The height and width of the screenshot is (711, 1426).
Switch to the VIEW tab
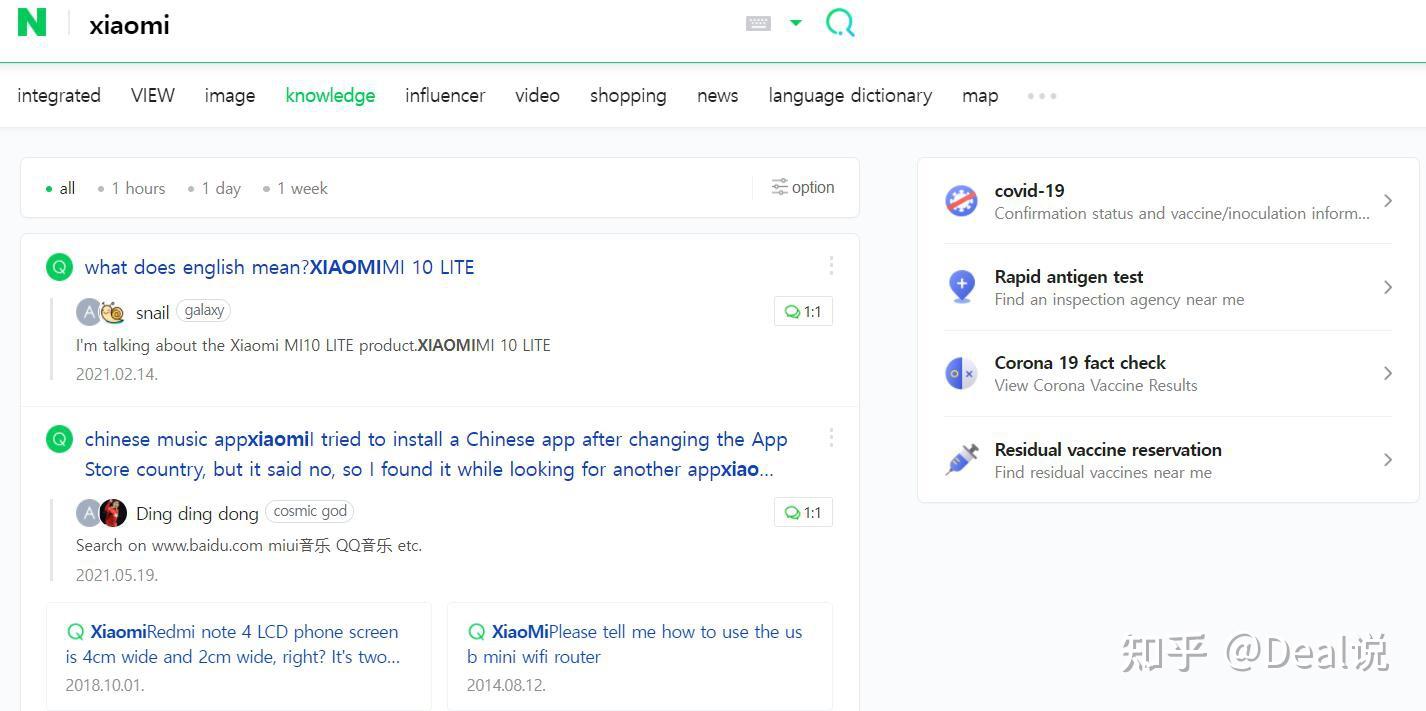153,95
